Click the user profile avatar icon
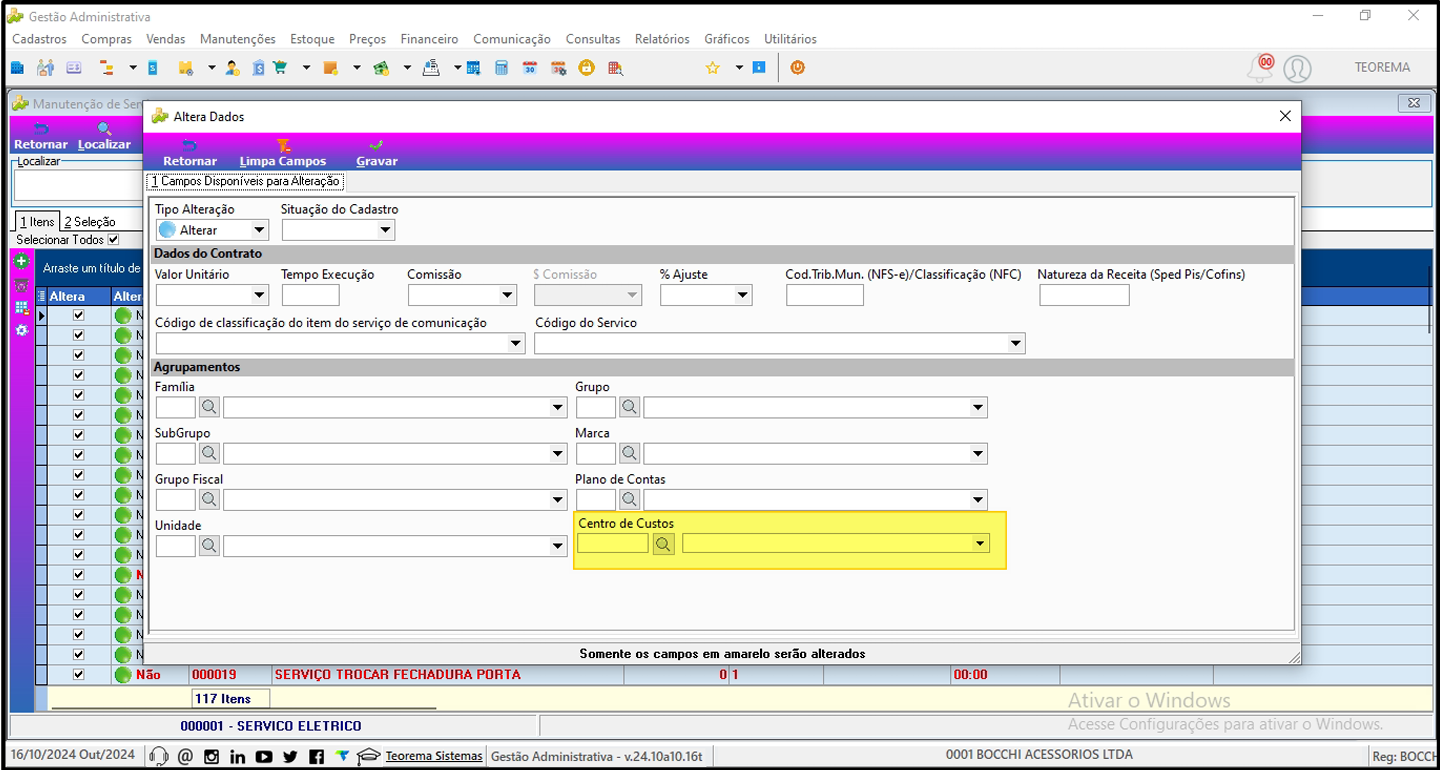The image size is (1440, 770). 1297,68
